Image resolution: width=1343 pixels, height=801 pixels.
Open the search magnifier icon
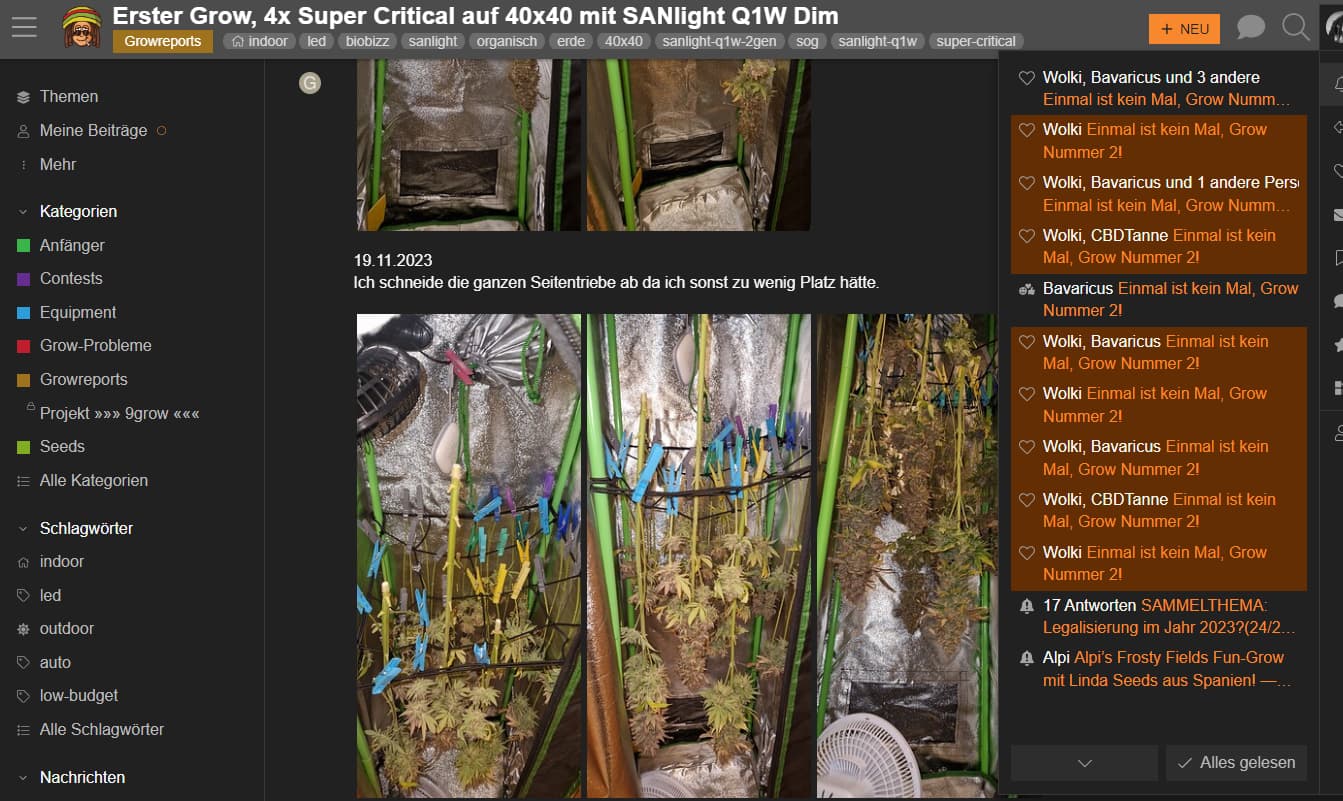pos(1295,28)
